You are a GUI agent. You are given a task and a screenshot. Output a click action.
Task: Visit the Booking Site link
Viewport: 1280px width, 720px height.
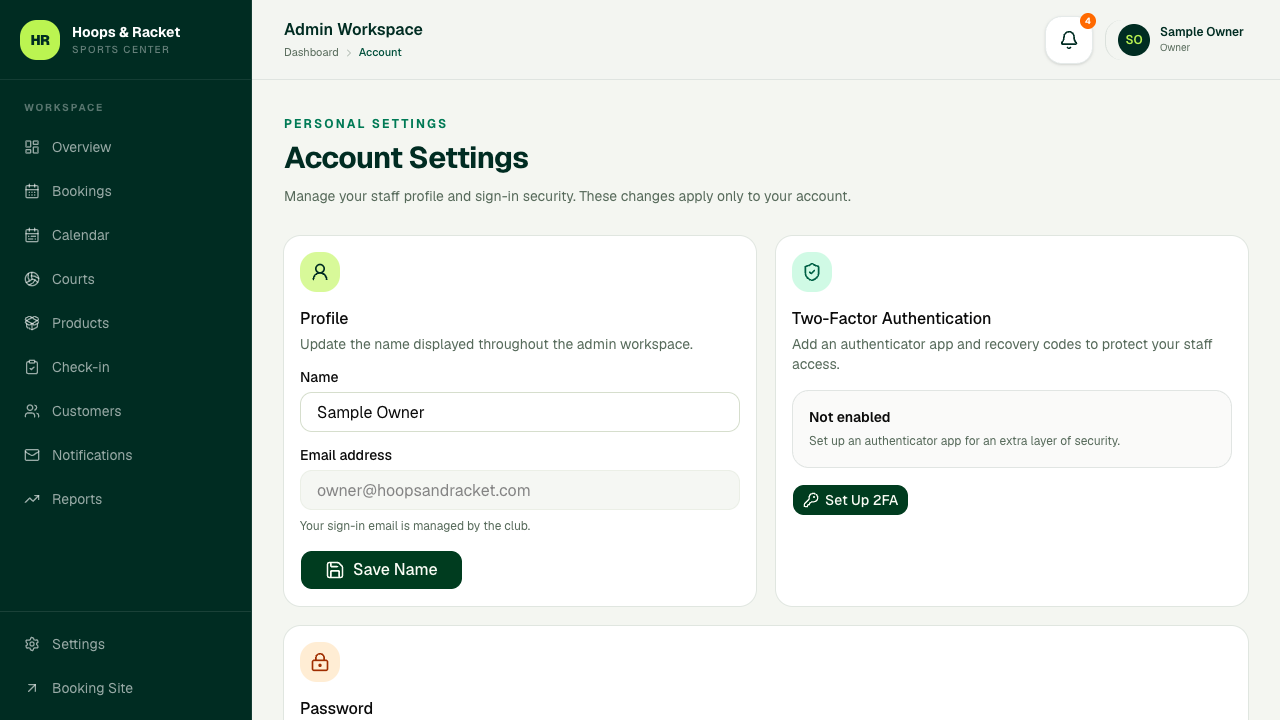click(x=126, y=688)
